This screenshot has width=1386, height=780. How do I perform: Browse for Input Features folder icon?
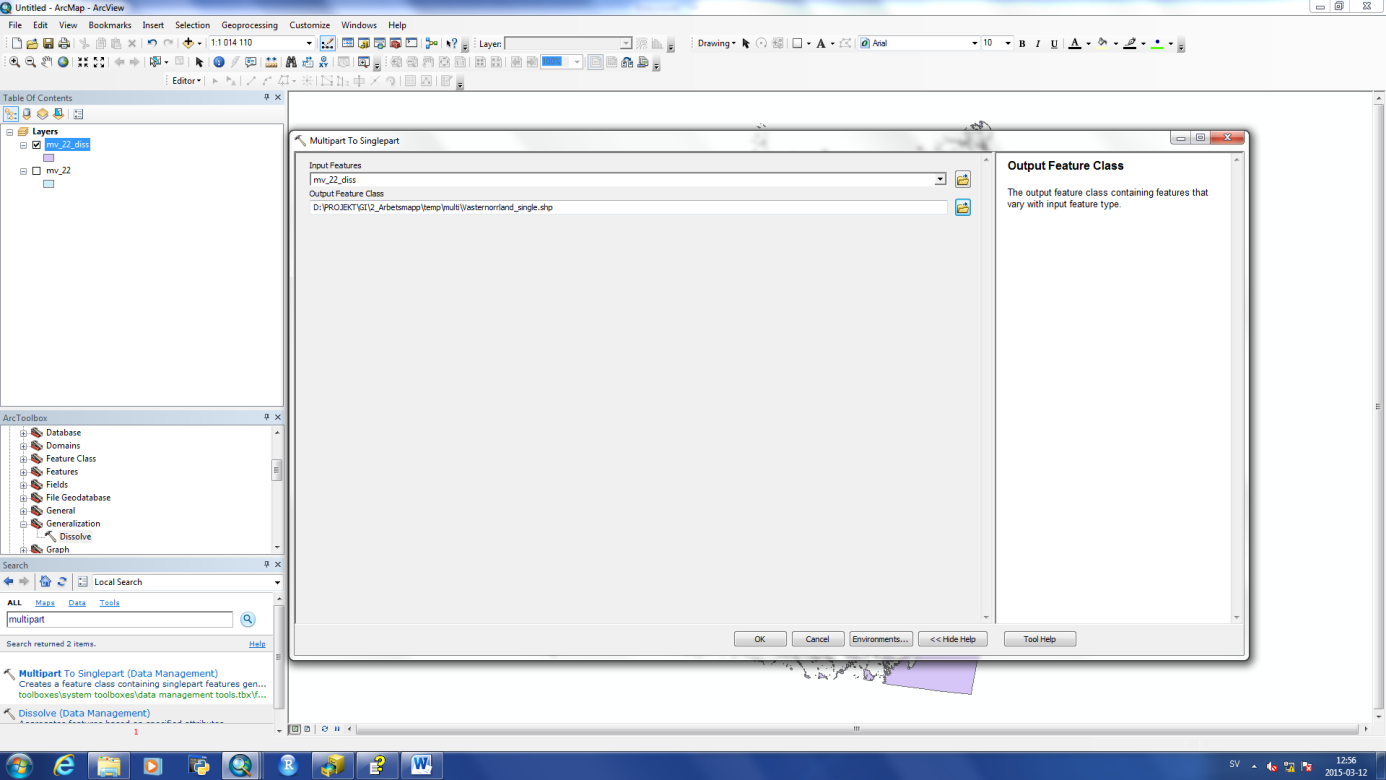click(963, 180)
